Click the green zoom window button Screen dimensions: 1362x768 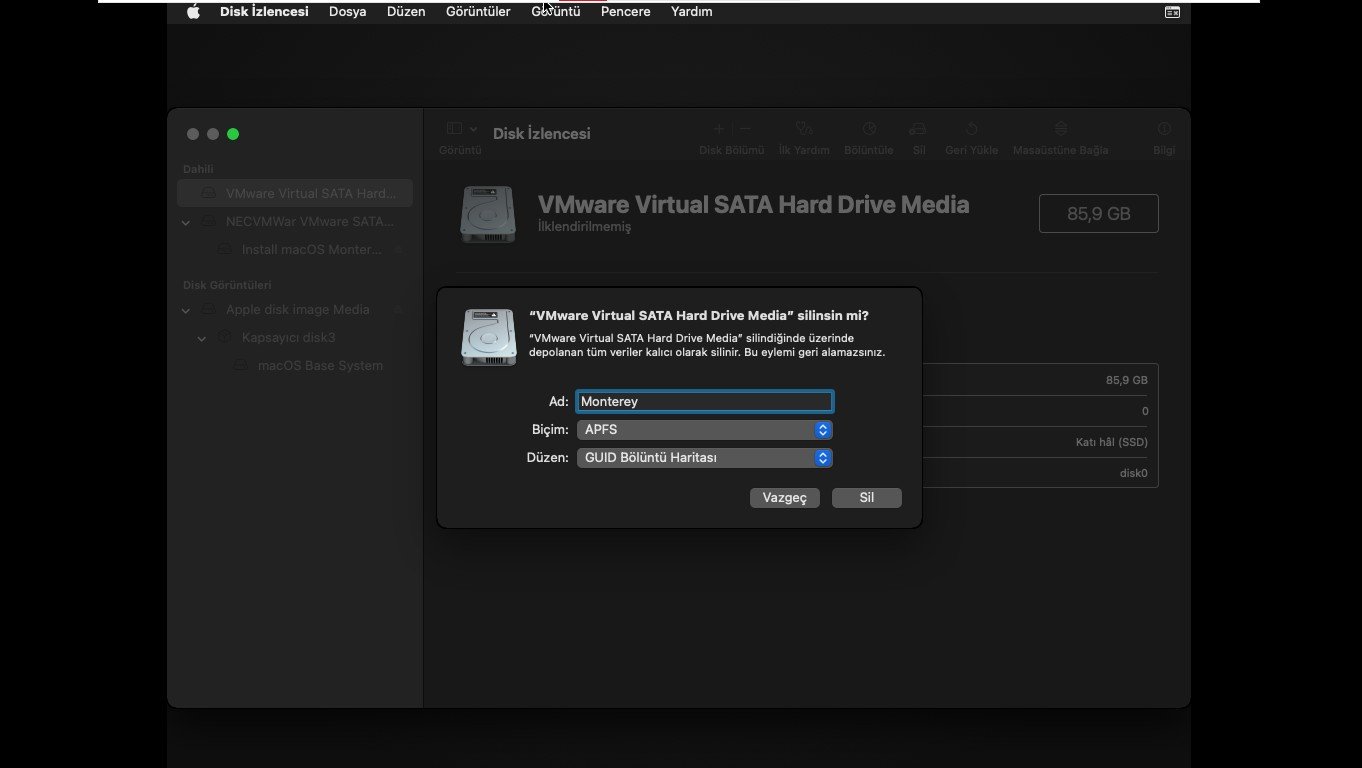click(x=233, y=134)
